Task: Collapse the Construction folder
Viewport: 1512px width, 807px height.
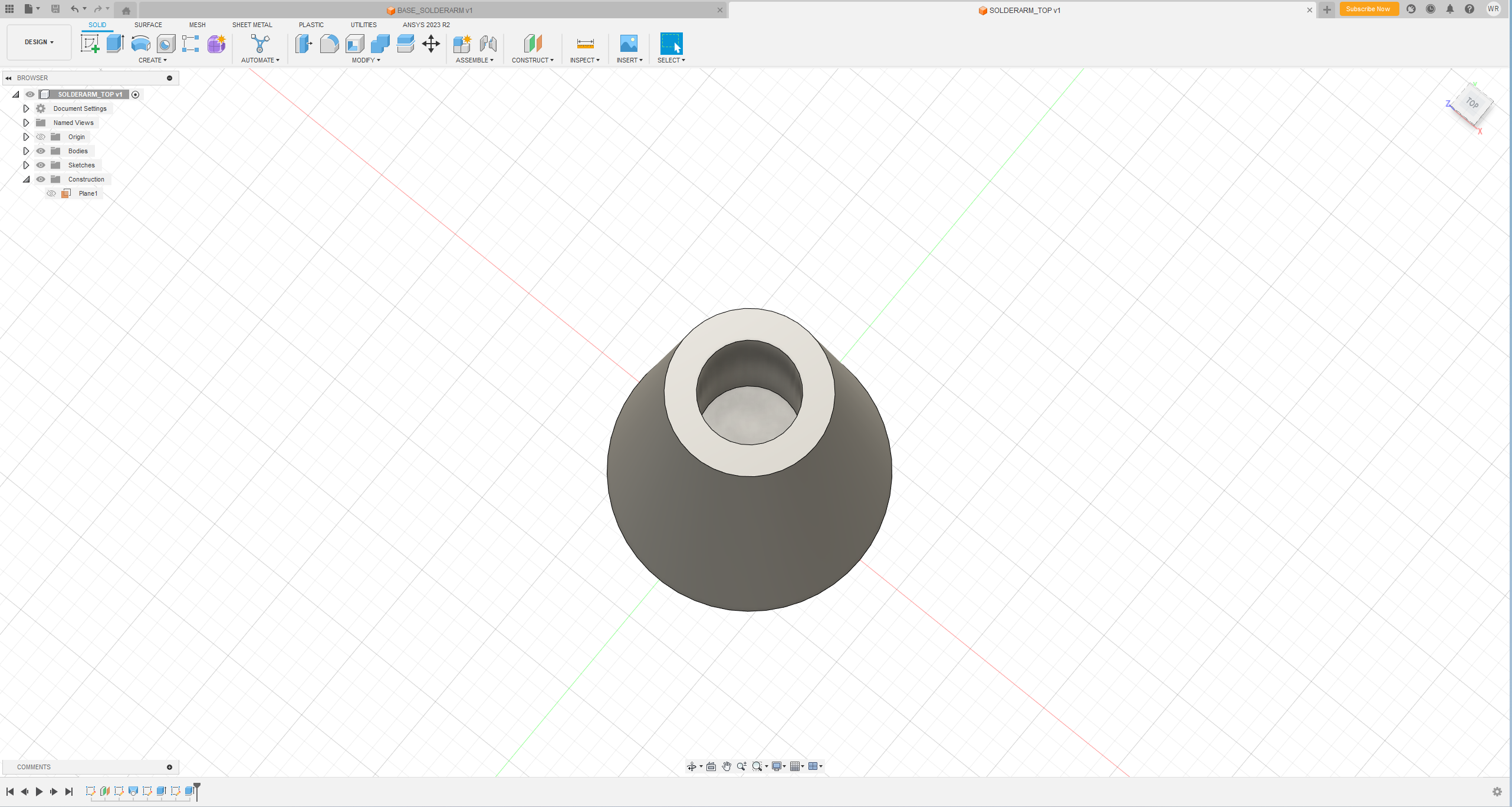Action: point(26,179)
